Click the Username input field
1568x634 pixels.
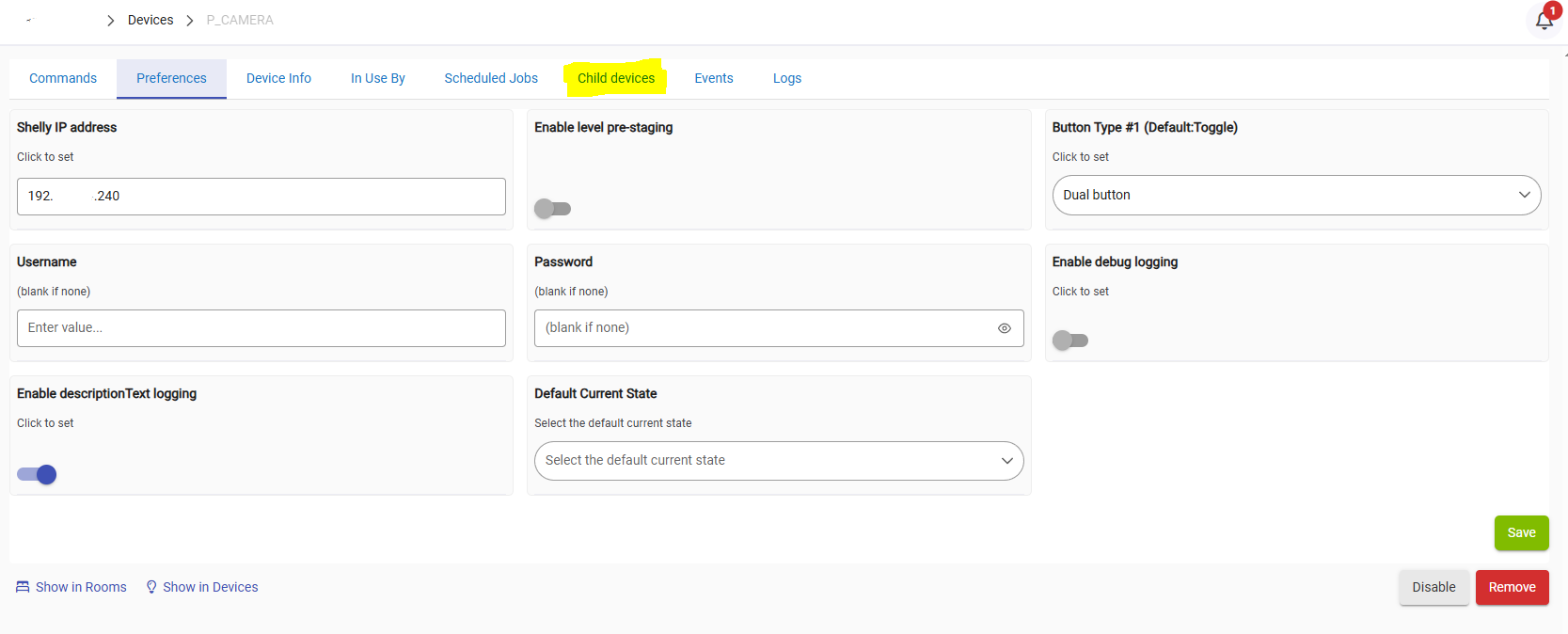[x=261, y=328]
